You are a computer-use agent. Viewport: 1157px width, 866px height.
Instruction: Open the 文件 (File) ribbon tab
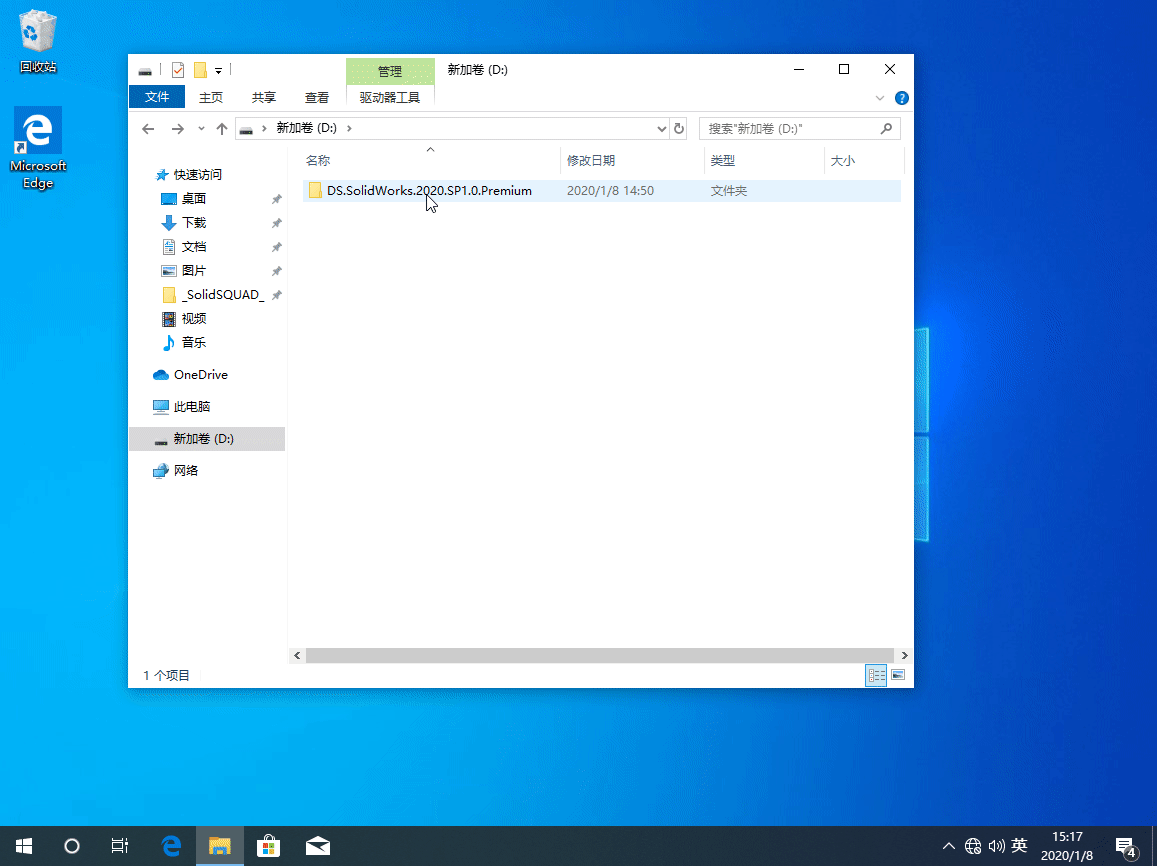pos(156,97)
